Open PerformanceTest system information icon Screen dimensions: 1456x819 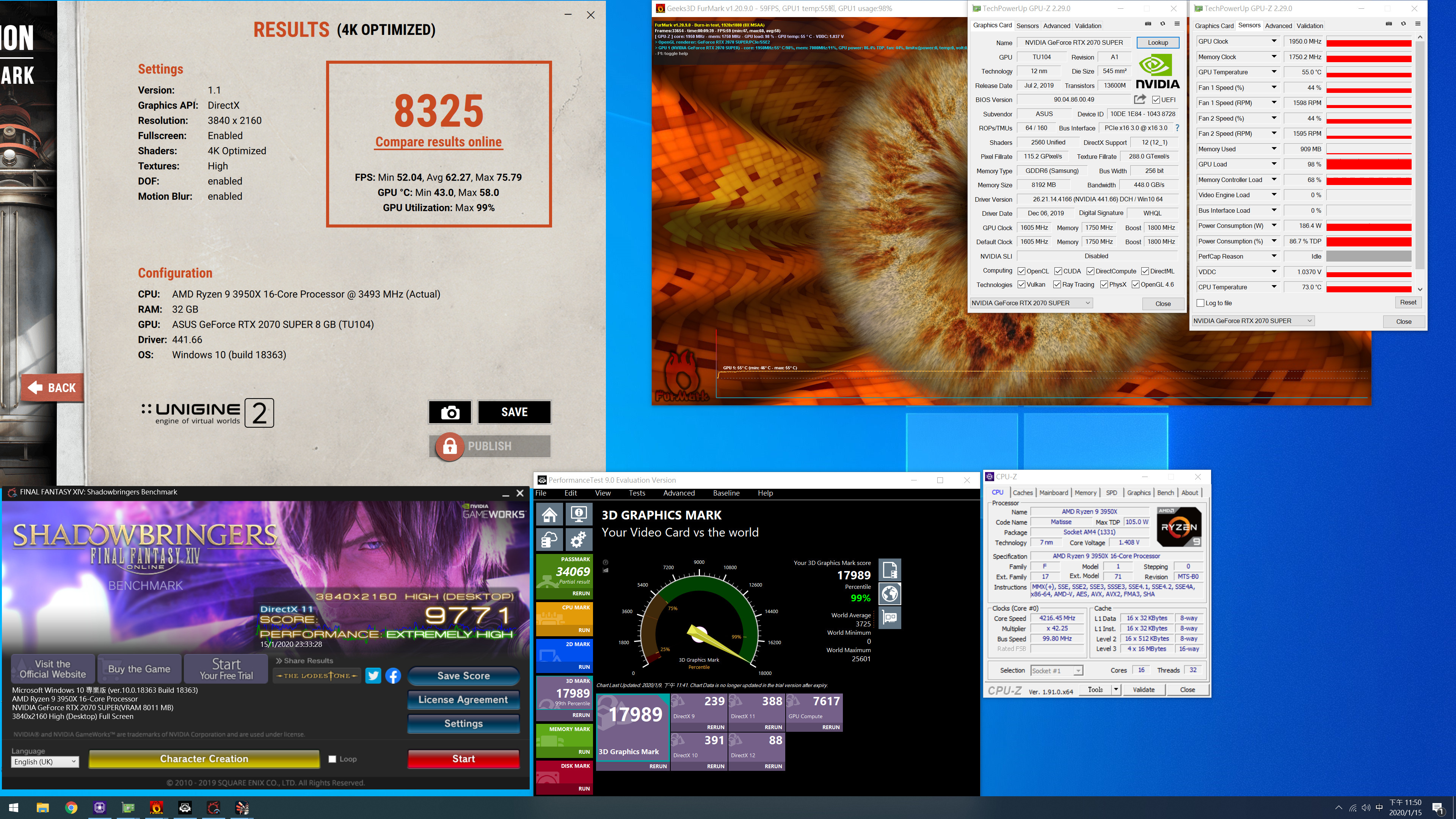[578, 515]
